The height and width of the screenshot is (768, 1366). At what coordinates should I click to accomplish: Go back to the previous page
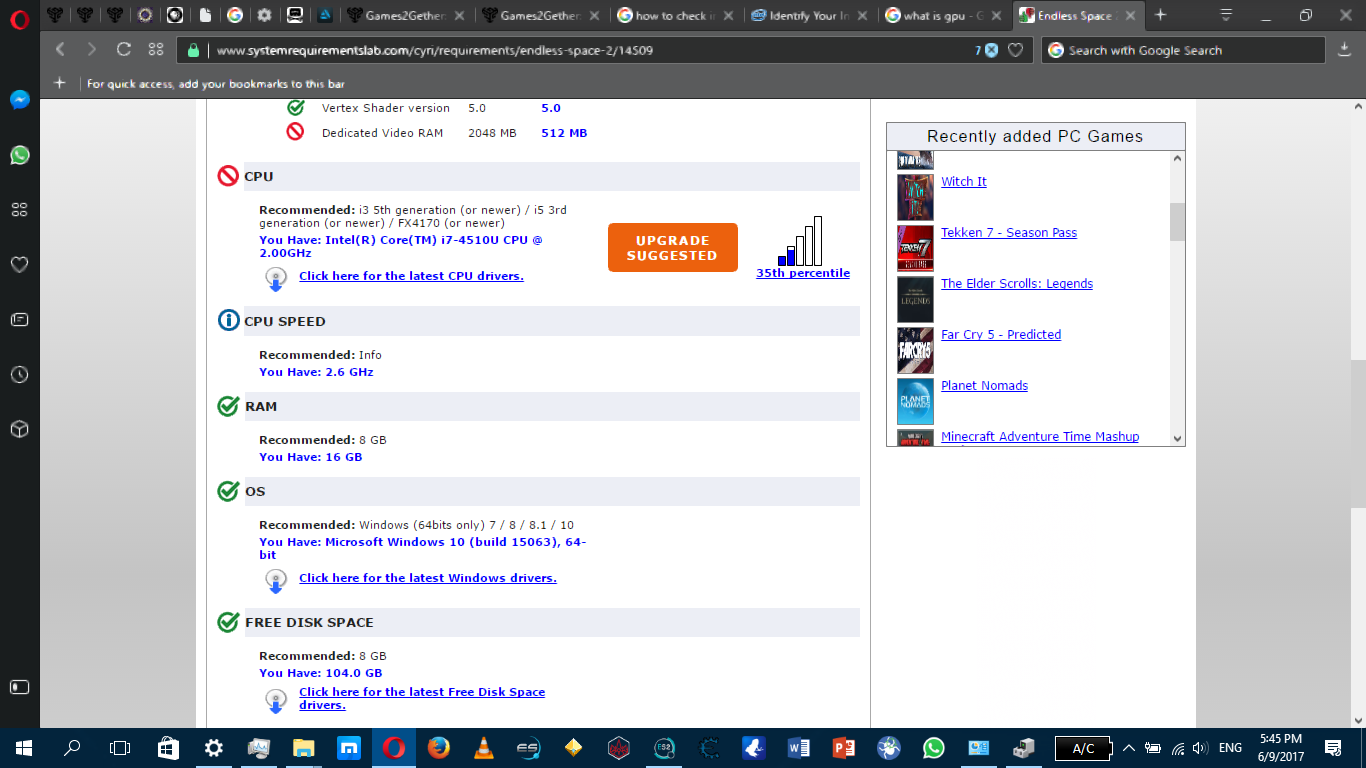click(x=60, y=50)
